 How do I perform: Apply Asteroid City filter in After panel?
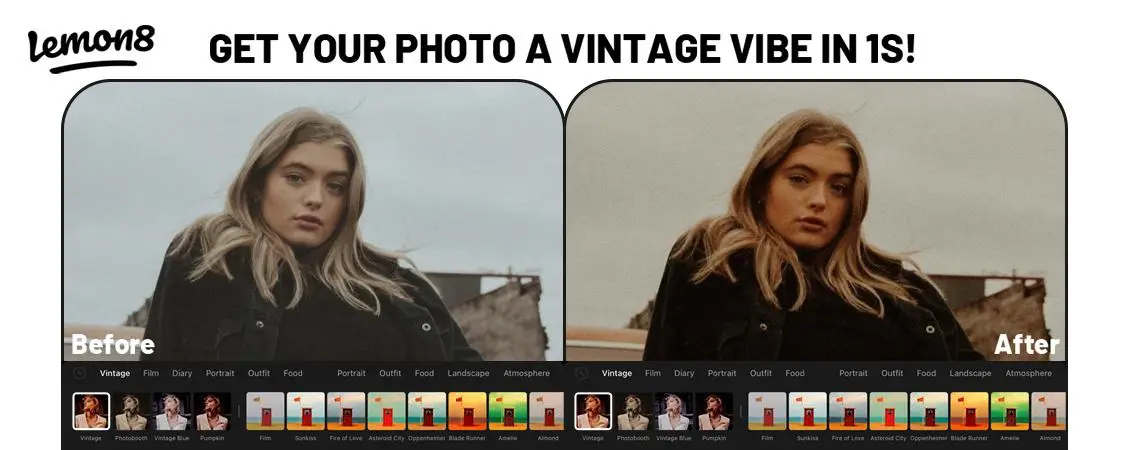click(x=888, y=411)
